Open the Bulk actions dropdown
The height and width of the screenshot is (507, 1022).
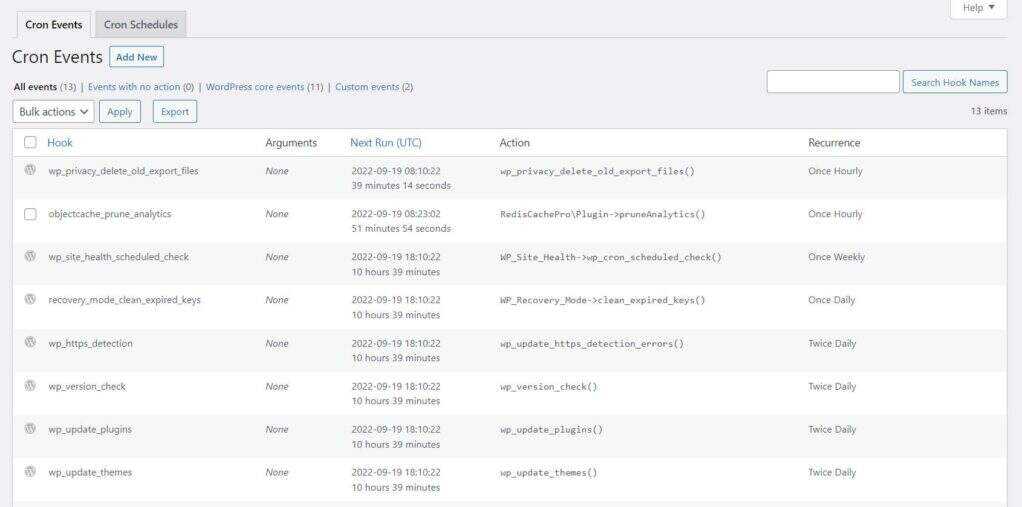pos(54,112)
